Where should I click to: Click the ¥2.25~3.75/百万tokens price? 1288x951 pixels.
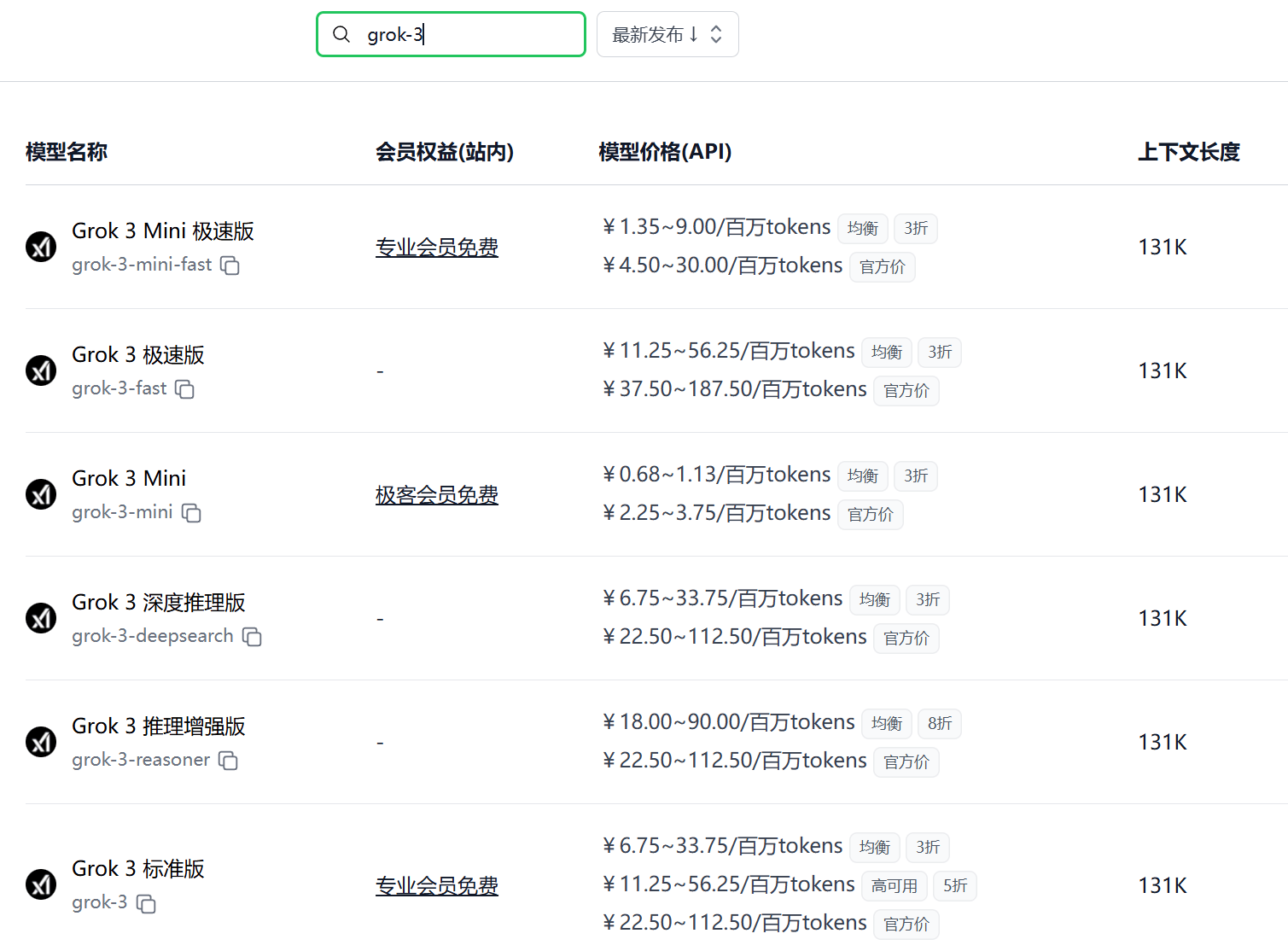pos(716,513)
